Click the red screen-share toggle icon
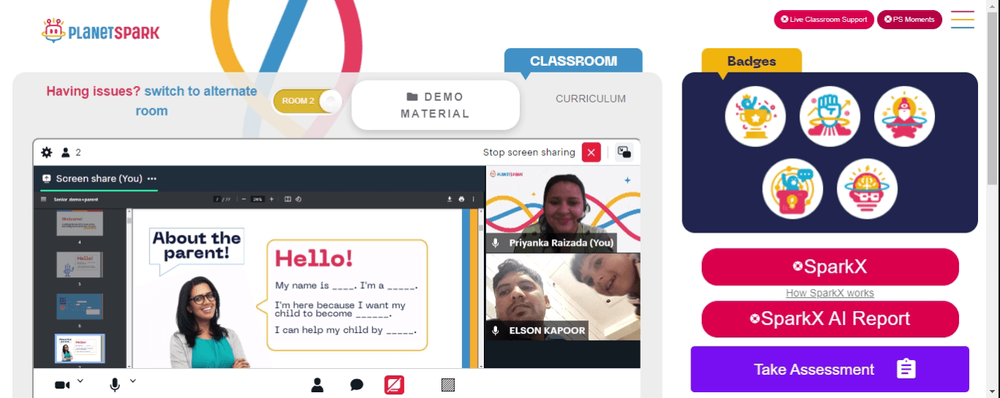The height and width of the screenshot is (398, 1000). (394, 385)
